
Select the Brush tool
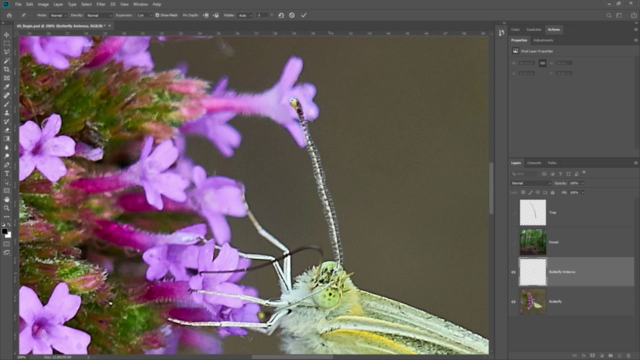7,104
